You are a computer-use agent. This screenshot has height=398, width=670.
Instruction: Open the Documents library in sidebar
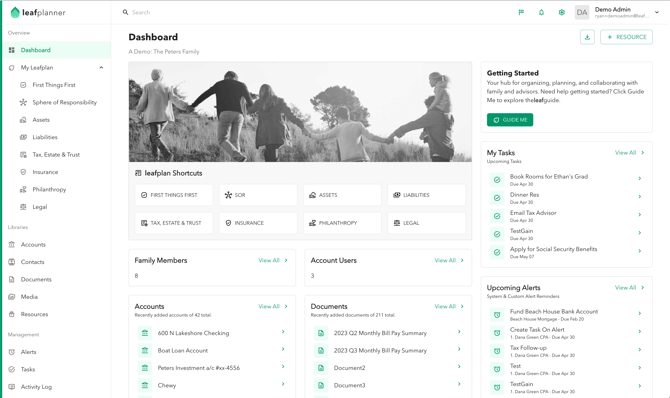point(36,280)
